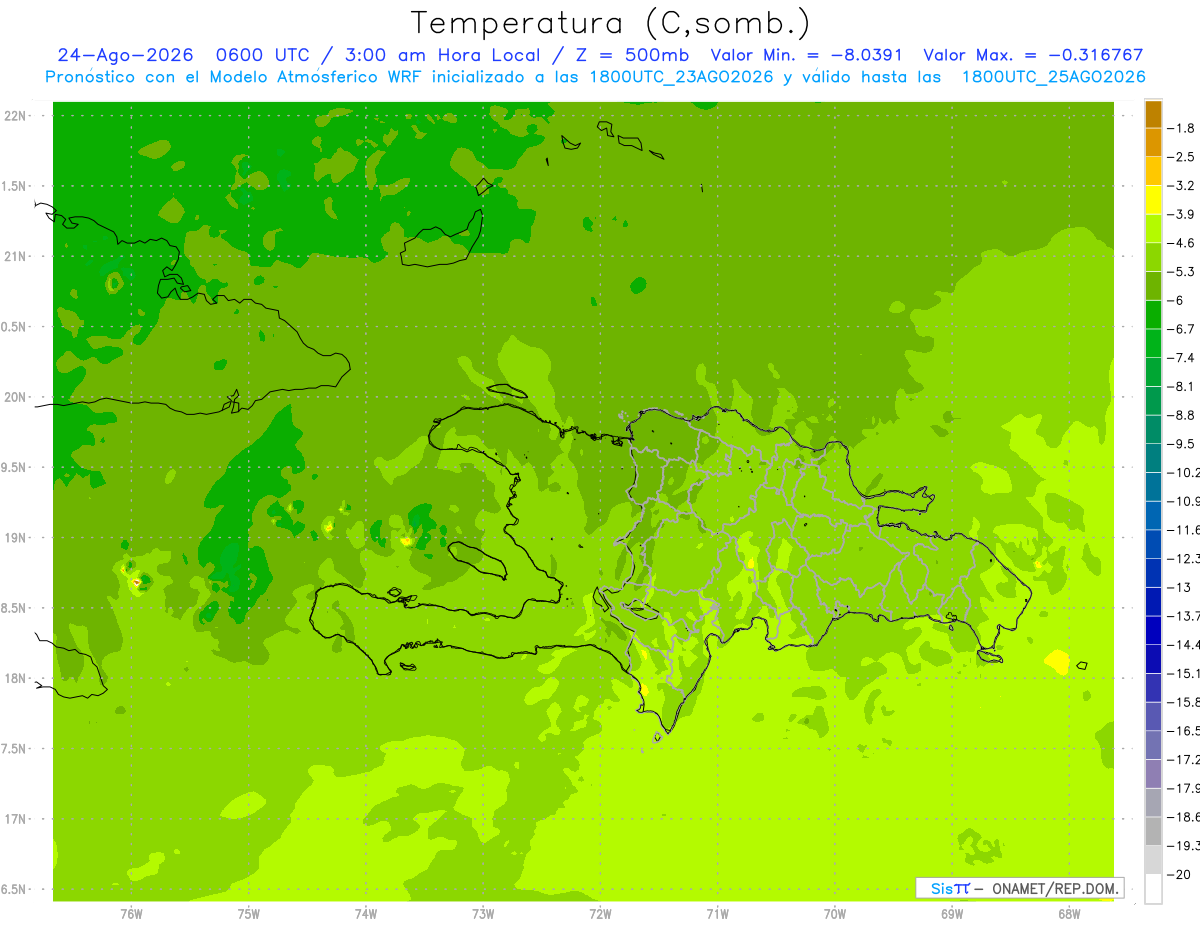Pick the dark orange swatch above -1.8
Screen dimensions: 1200x927
[x=1153, y=114]
